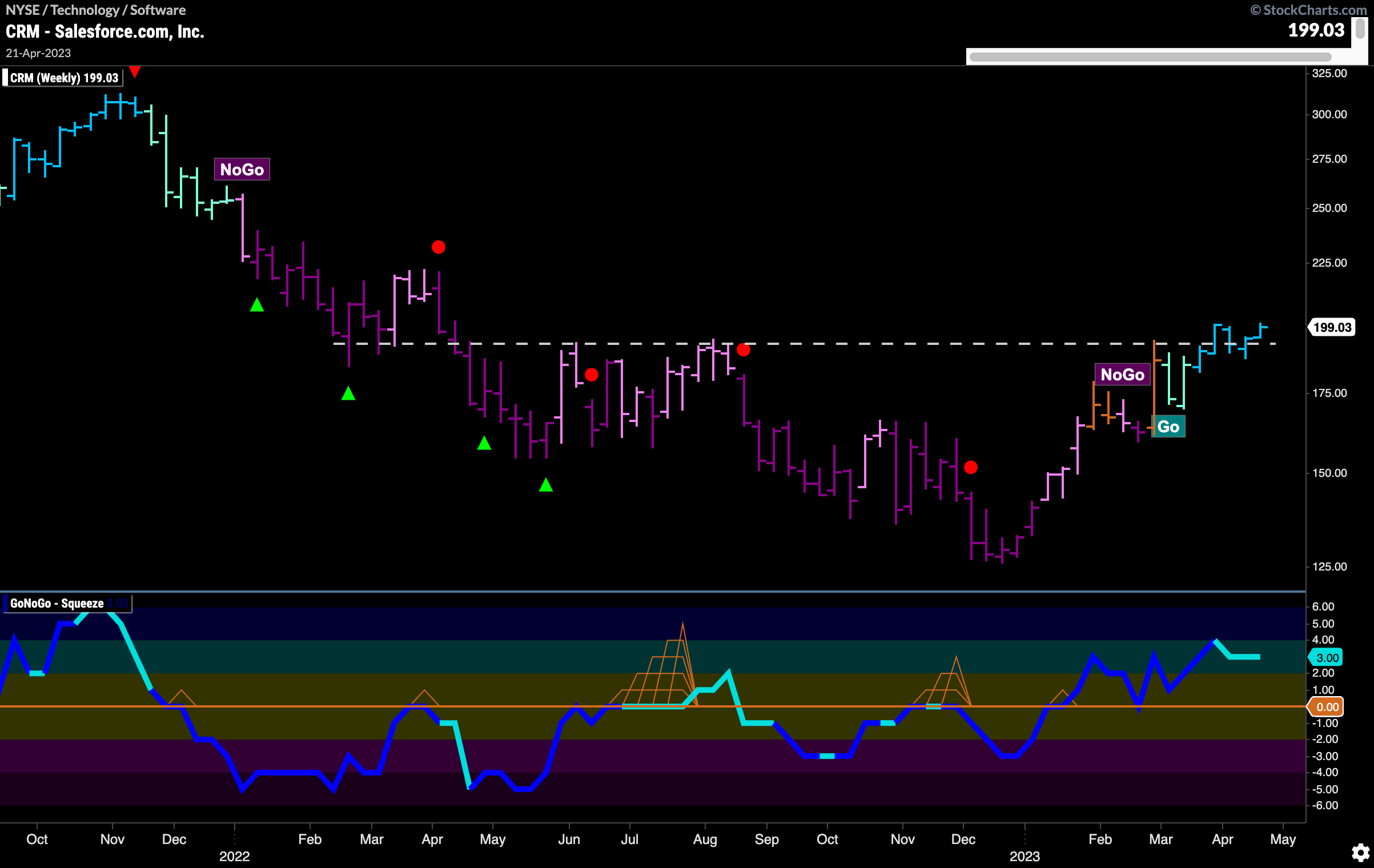Click the red dot marker near April 2022

(x=439, y=247)
